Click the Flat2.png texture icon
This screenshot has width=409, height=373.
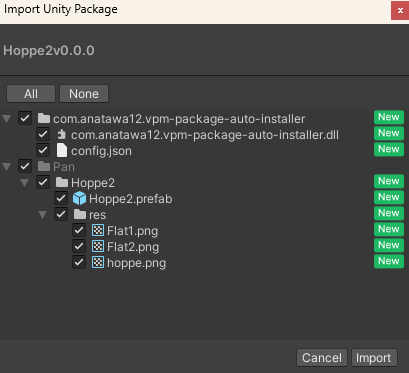click(98, 246)
